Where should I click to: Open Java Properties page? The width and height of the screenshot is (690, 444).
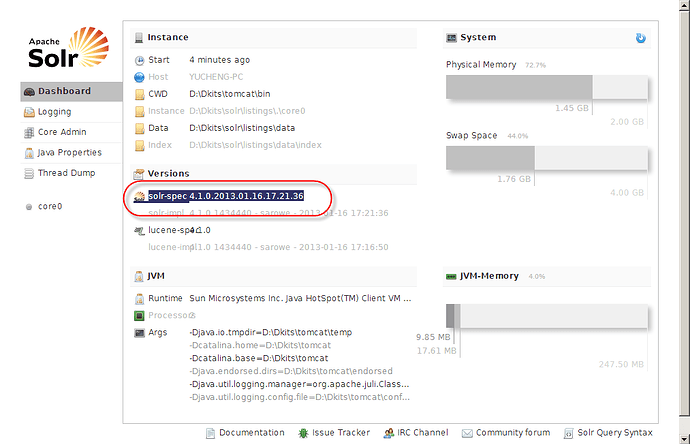tap(70, 152)
